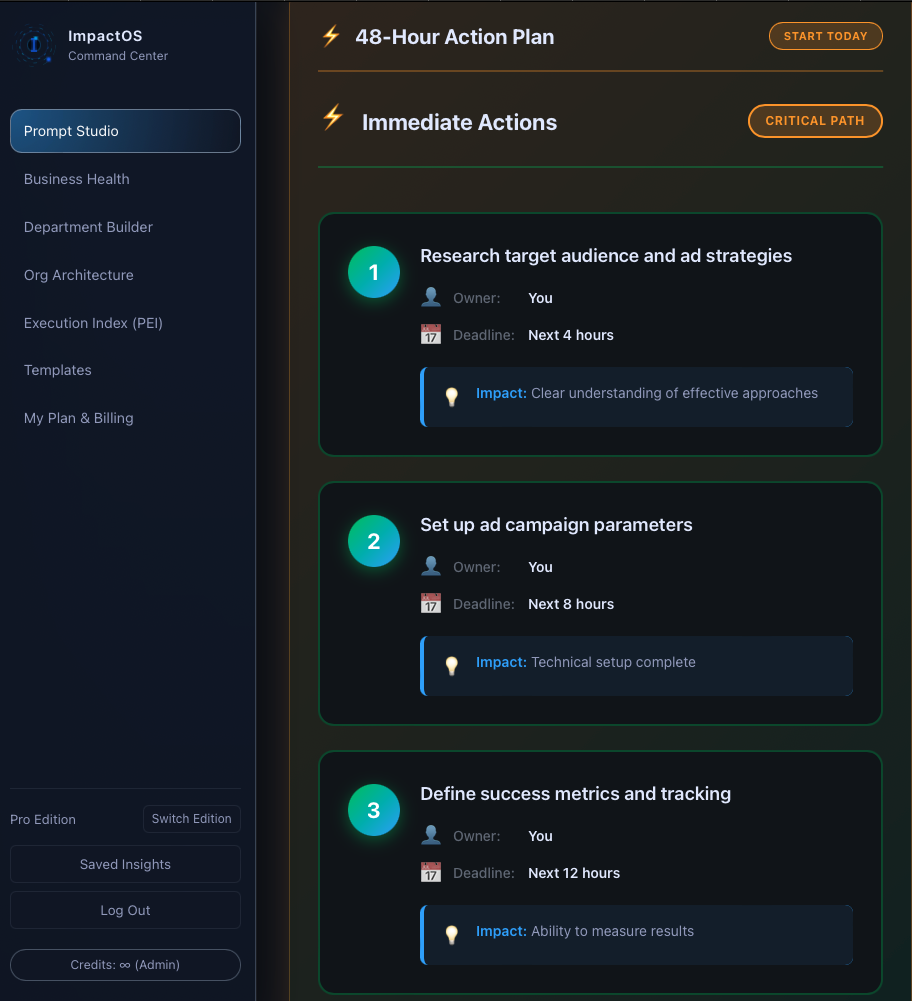Click the lightning bolt next to Immediate Actions
This screenshot has height=1001, width=912.
tap(332, 120)
